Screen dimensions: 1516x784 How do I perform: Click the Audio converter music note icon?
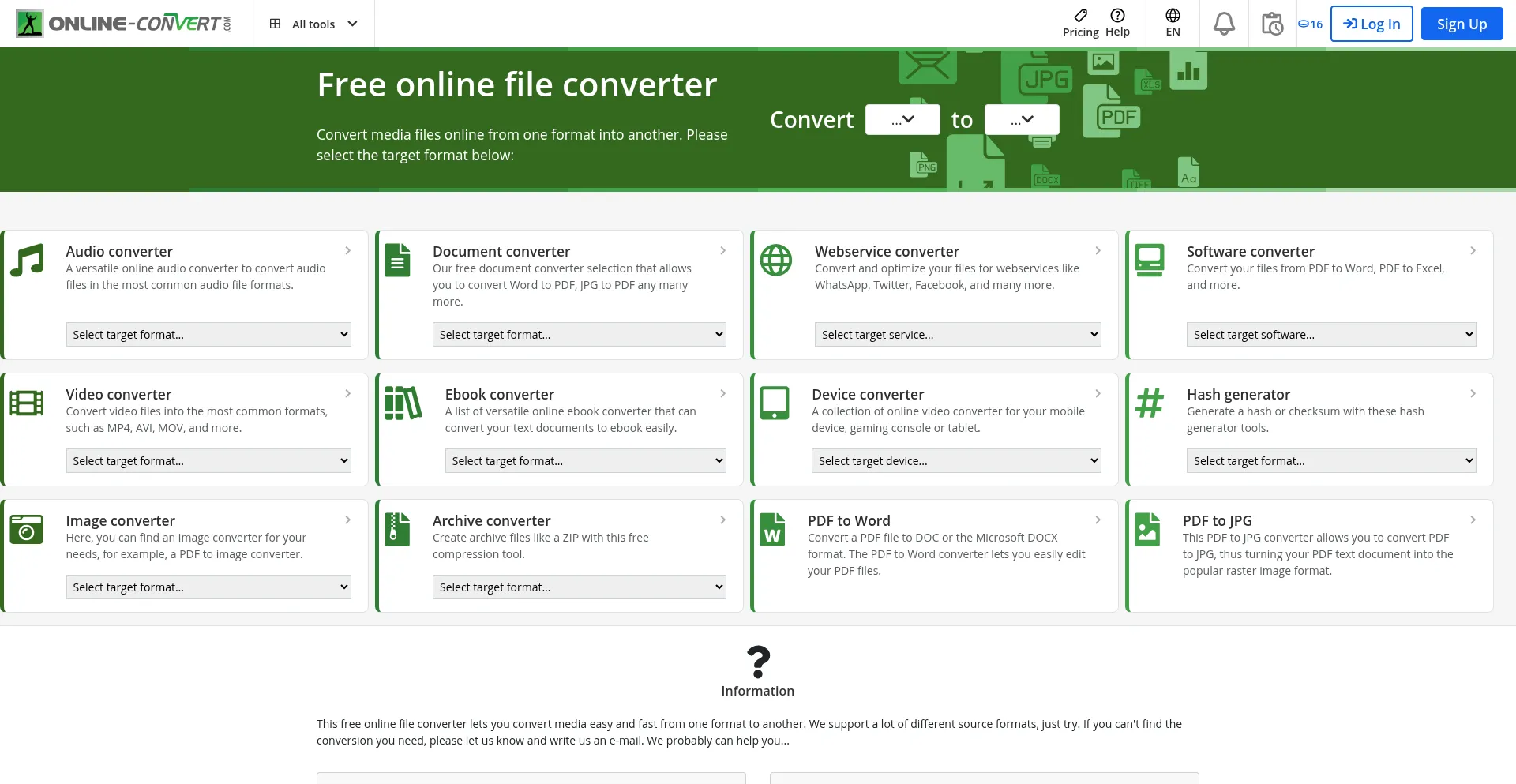point(27,261)
